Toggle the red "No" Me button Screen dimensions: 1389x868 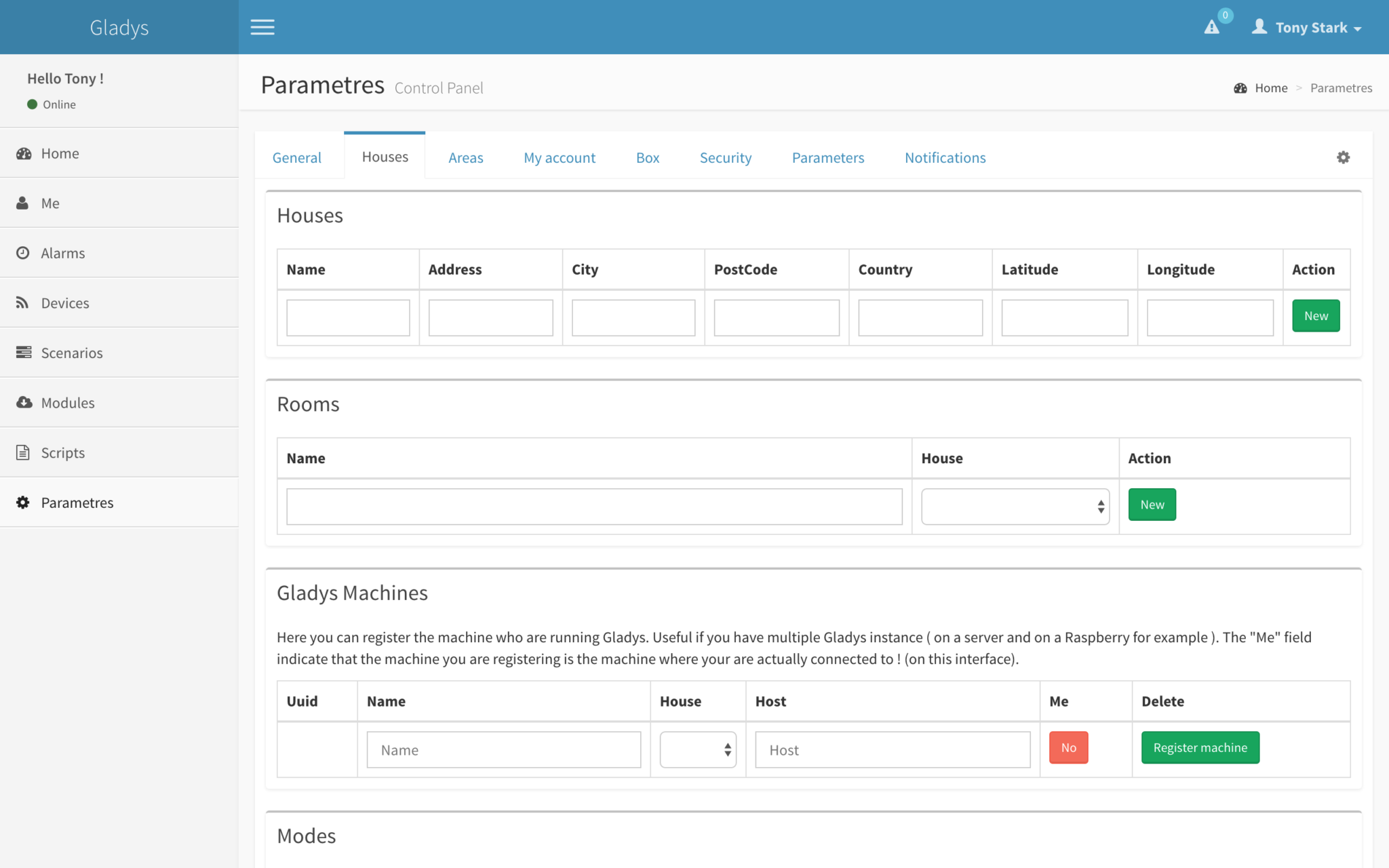coord(1068,747)
